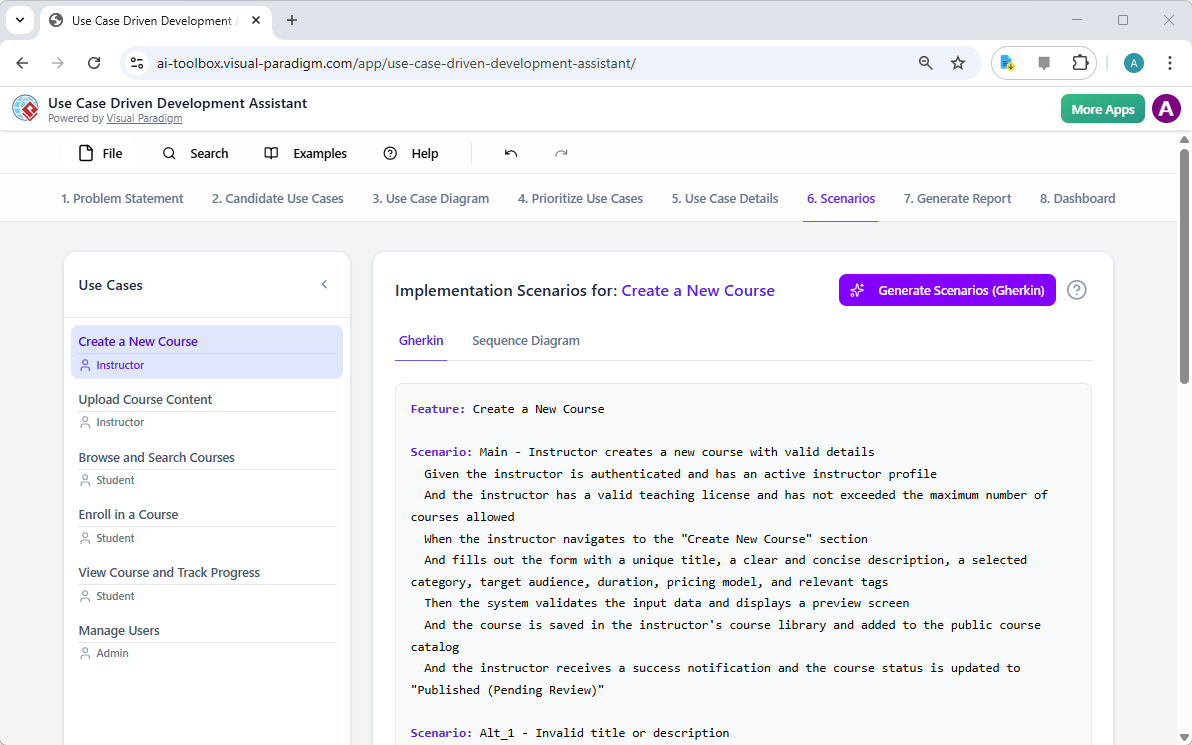Select the Search icon

click(x=168, y=153)
